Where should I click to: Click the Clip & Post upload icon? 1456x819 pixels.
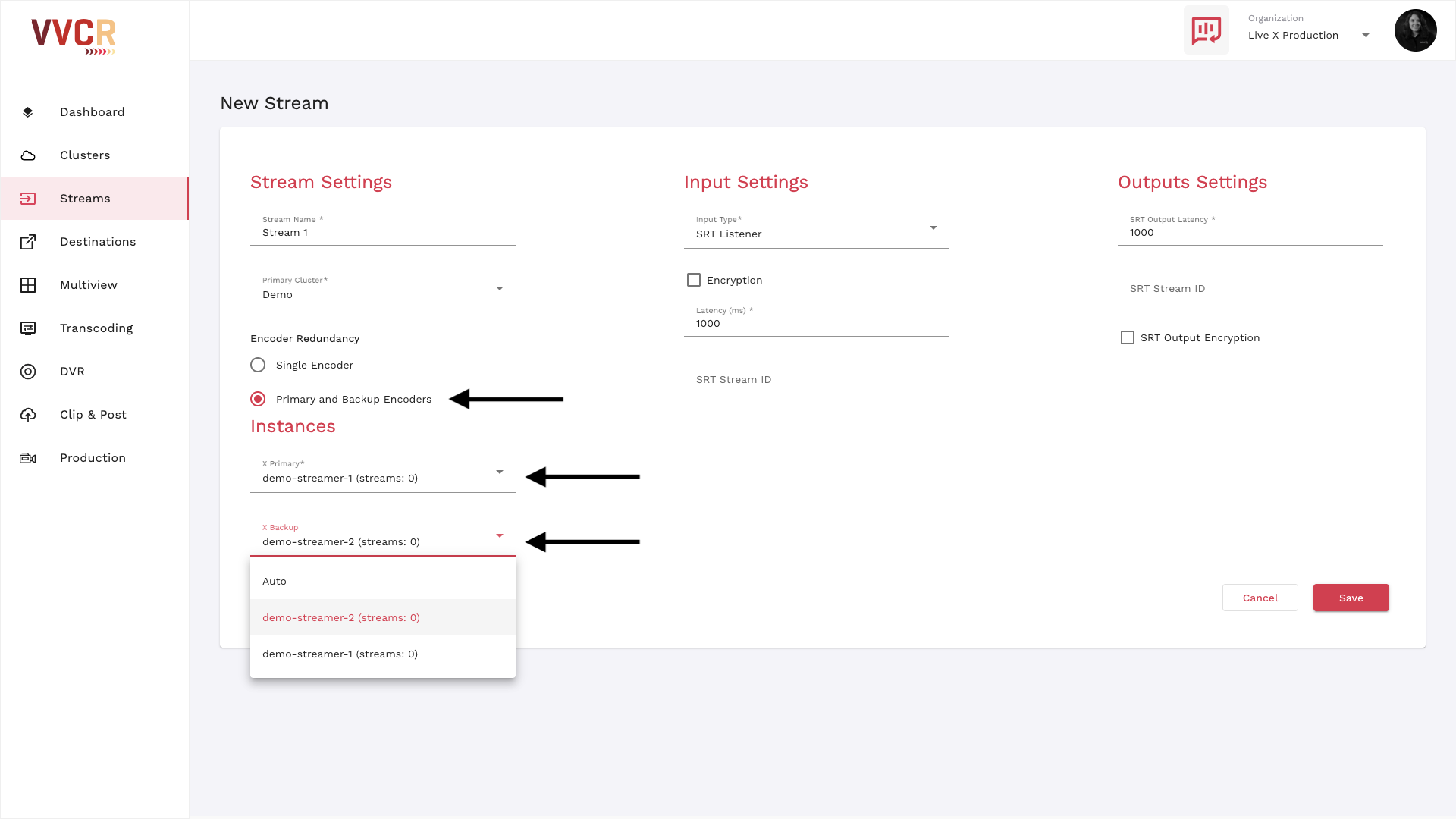(28, 415)
